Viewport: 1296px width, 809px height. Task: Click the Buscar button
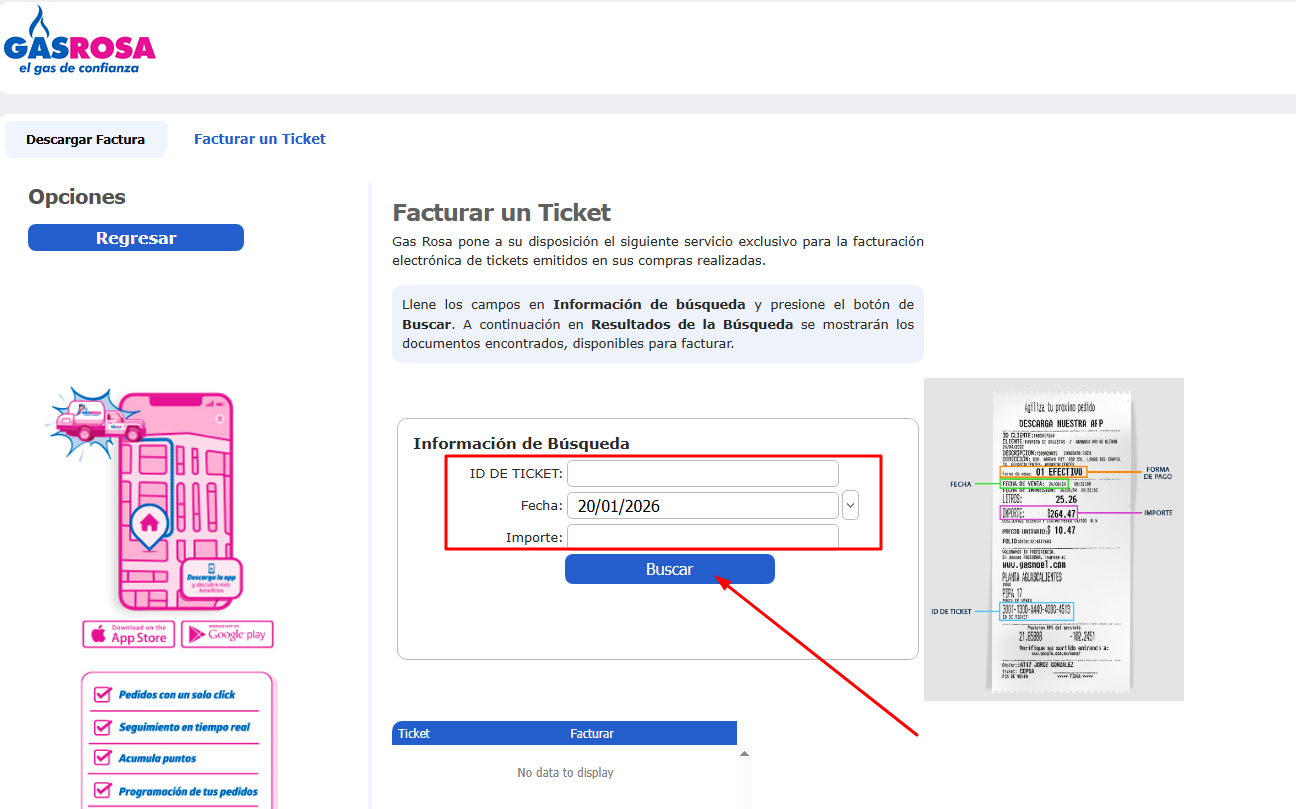point(669,569)
